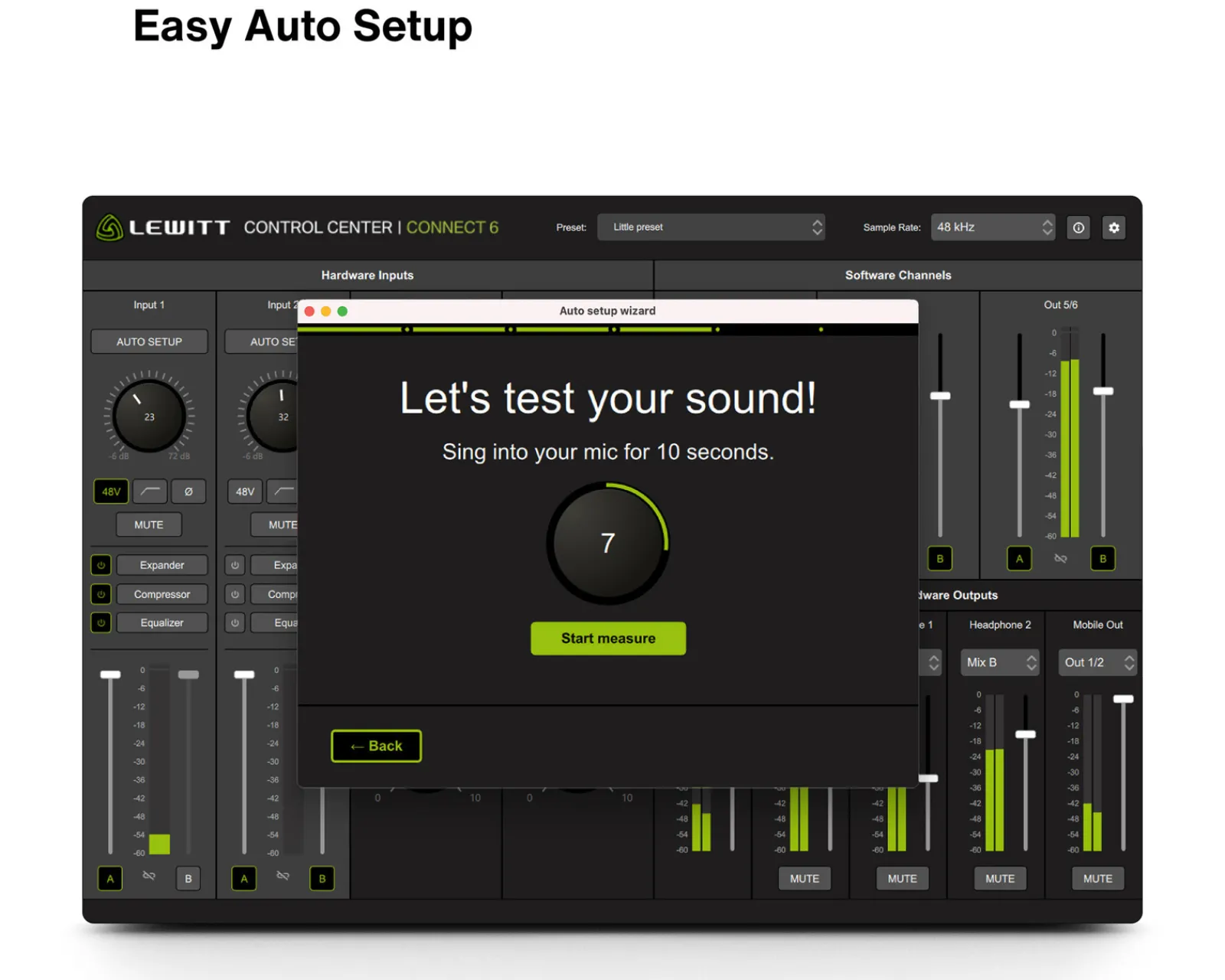This screenshot has width=1225, height=980.
Task: Go back in the Auto setup wizard
Action: click(x=376, y=746)
